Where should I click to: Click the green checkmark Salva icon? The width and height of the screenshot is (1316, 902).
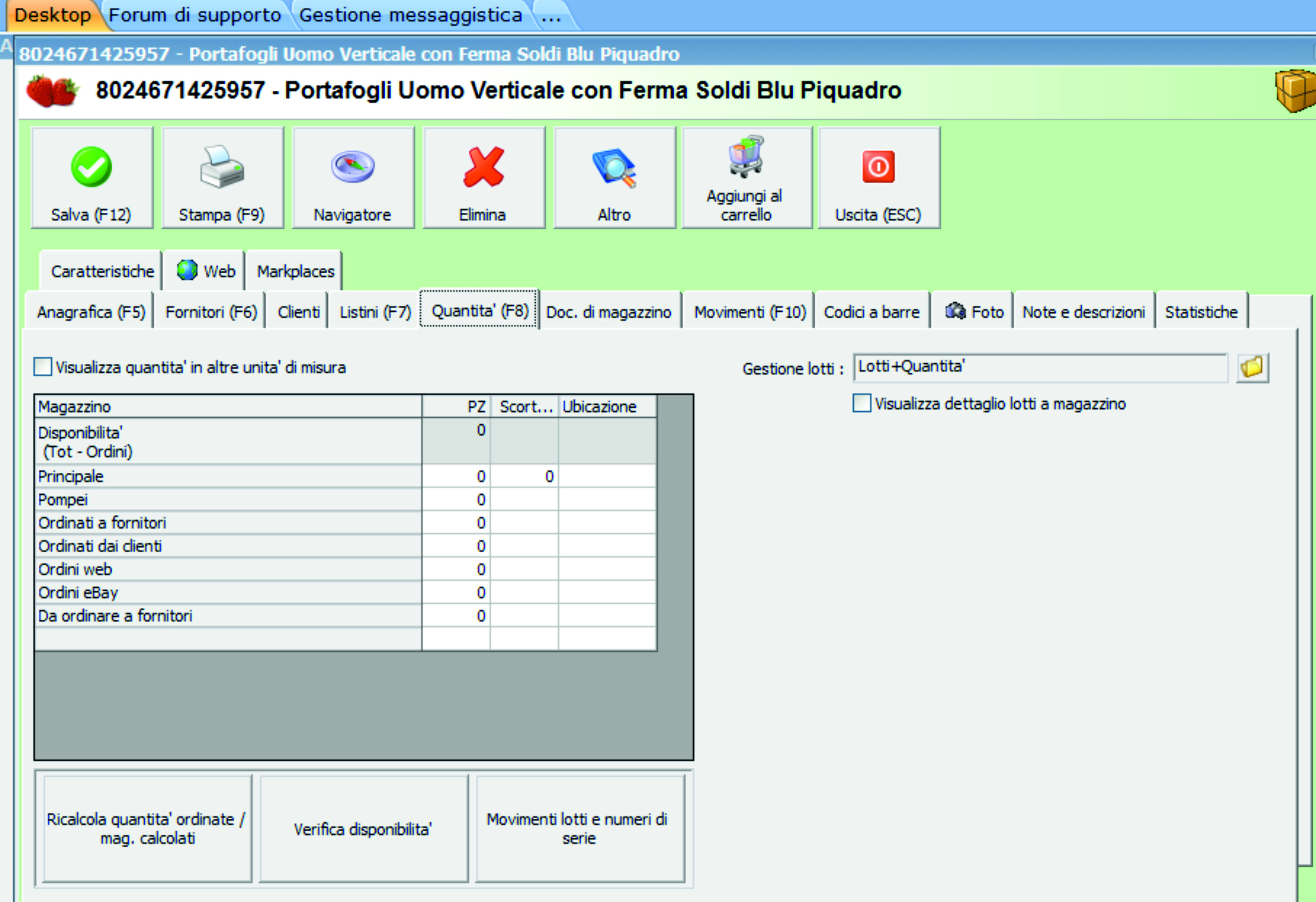point(91,167)
